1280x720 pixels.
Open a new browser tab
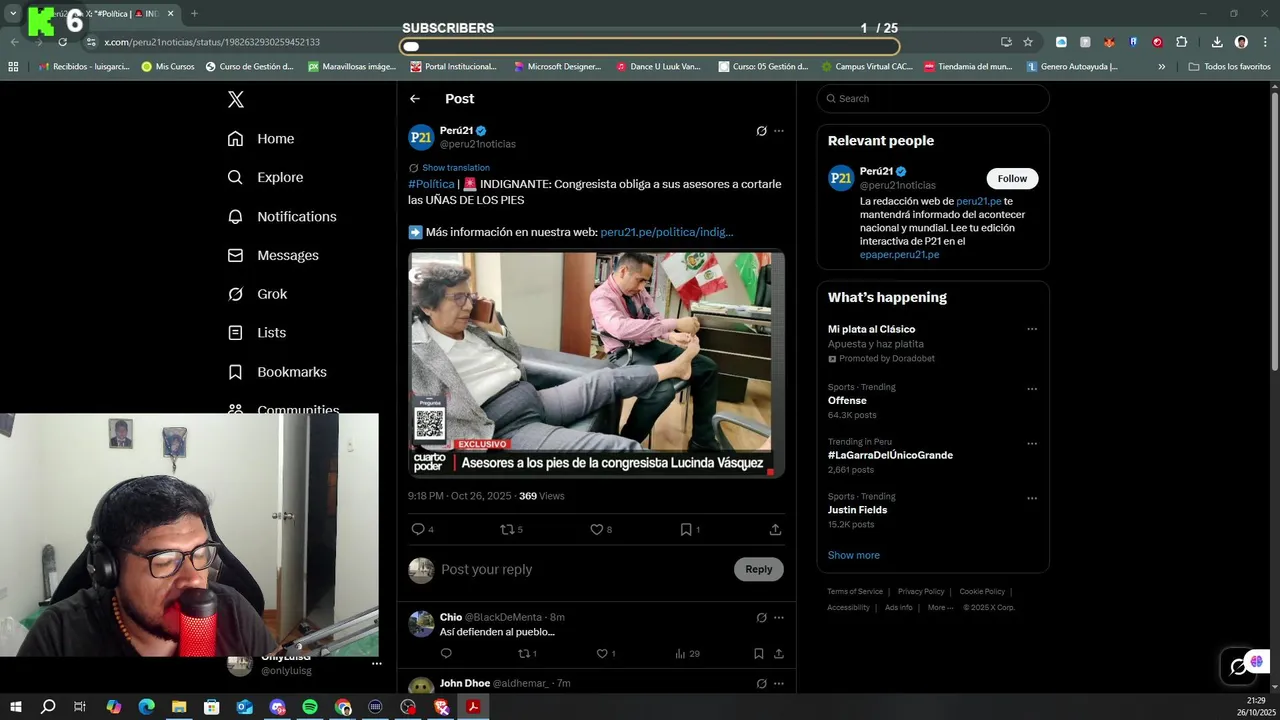pos(194,14)
